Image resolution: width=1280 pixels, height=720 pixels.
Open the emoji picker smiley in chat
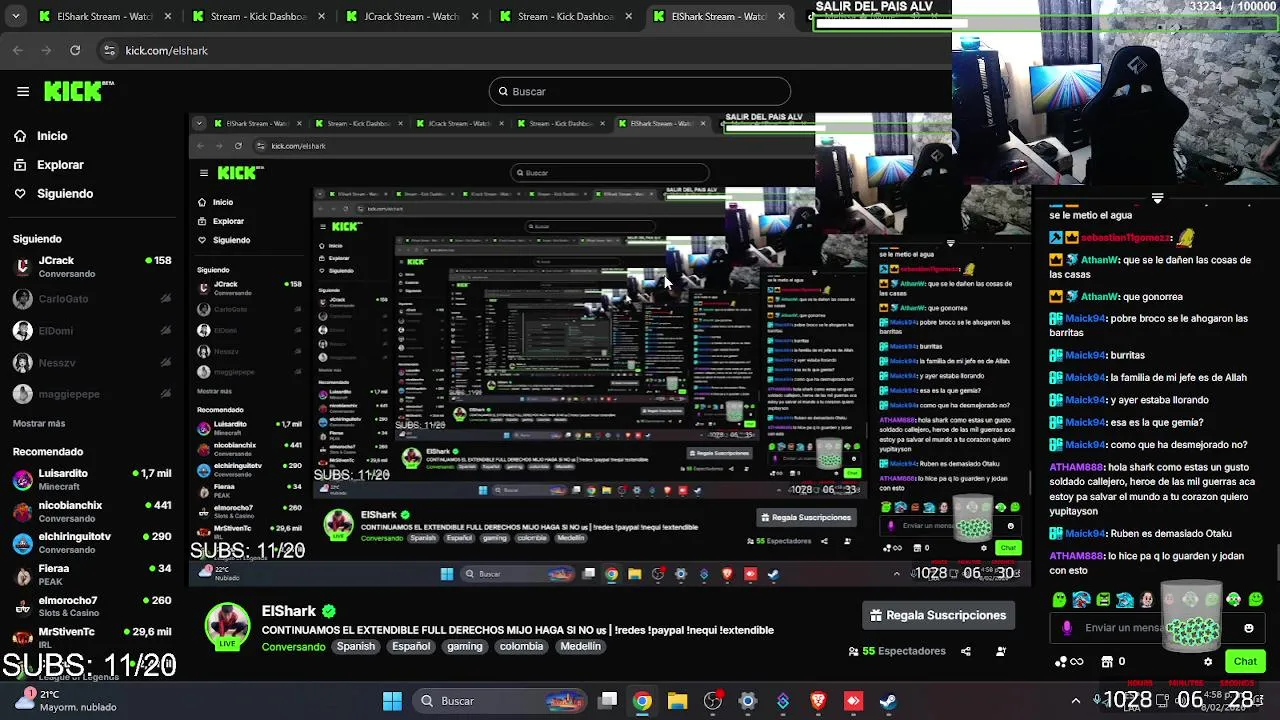[x=1248, y=628]
